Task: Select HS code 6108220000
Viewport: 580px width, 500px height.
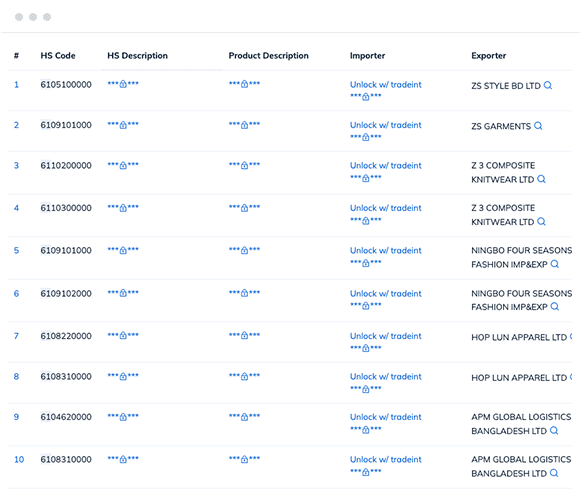Action: [x=66, y=336]
